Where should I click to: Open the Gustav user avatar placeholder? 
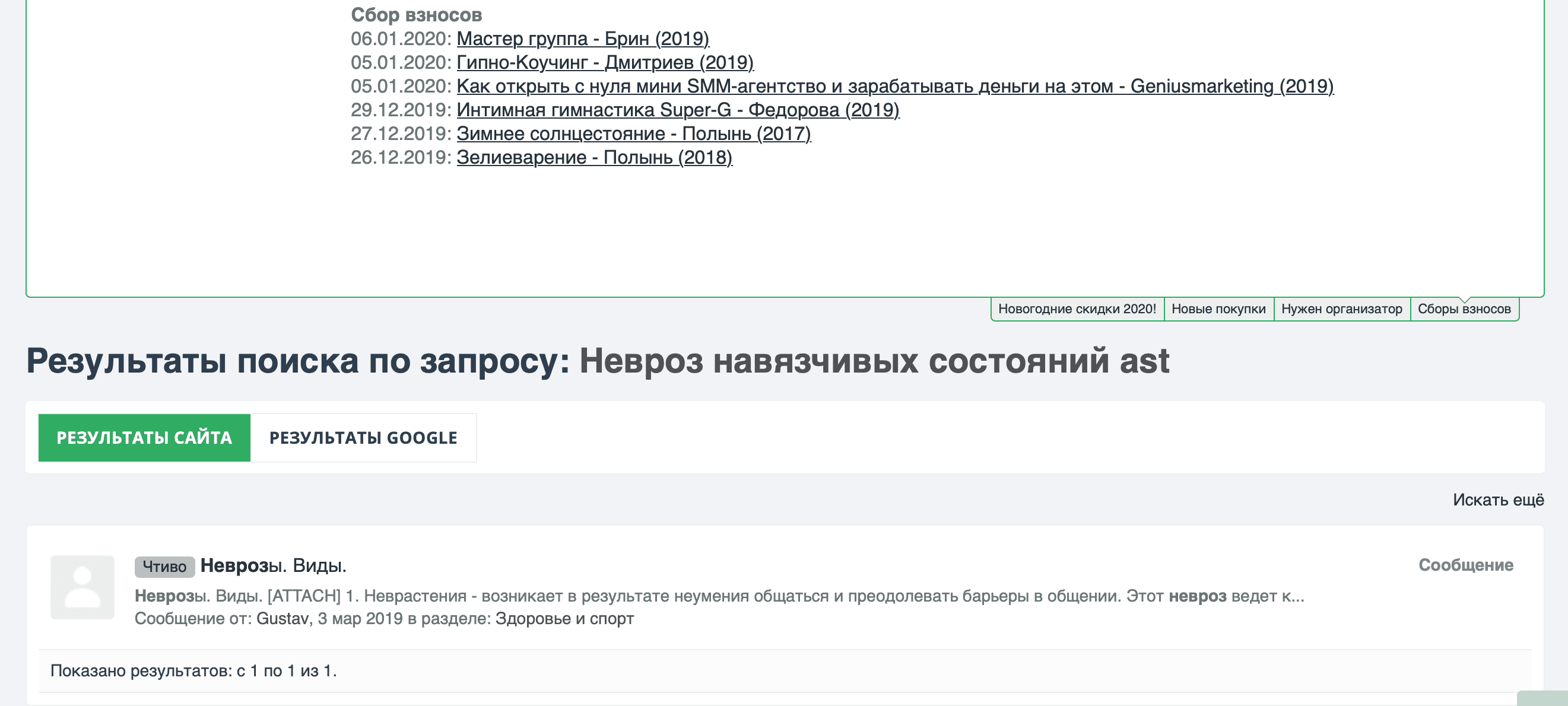tap(82, 587)
